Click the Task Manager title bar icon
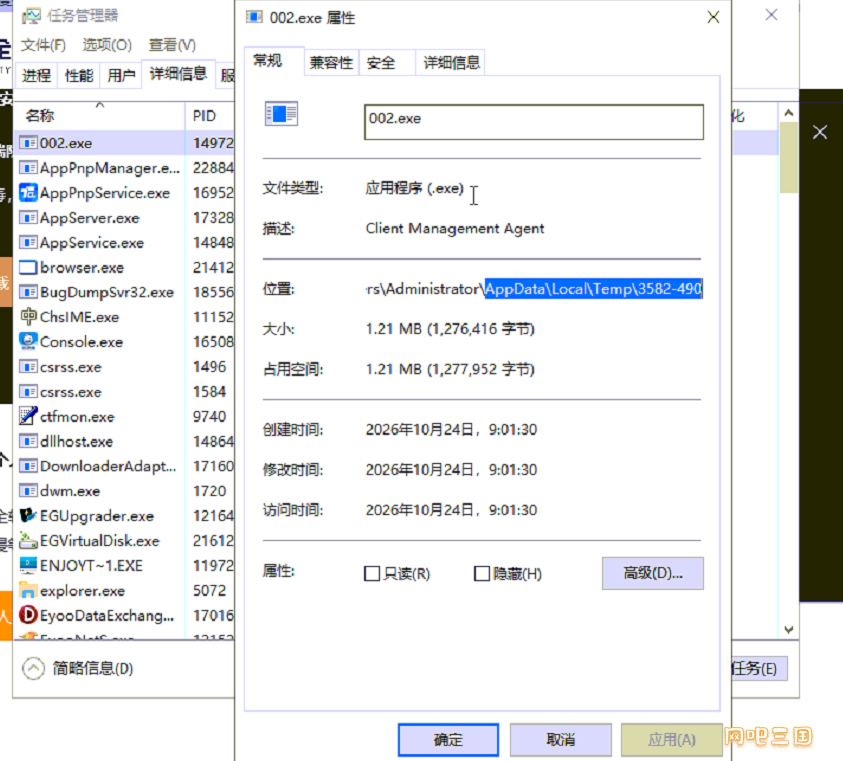This screenshot has height=761, width=843. click(x=31, y=16)
